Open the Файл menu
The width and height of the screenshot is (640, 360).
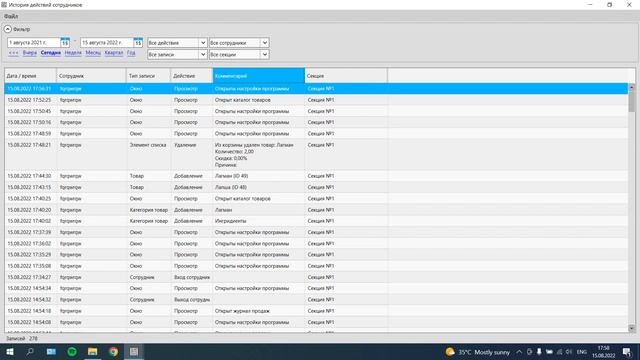[x=11, y=16]
